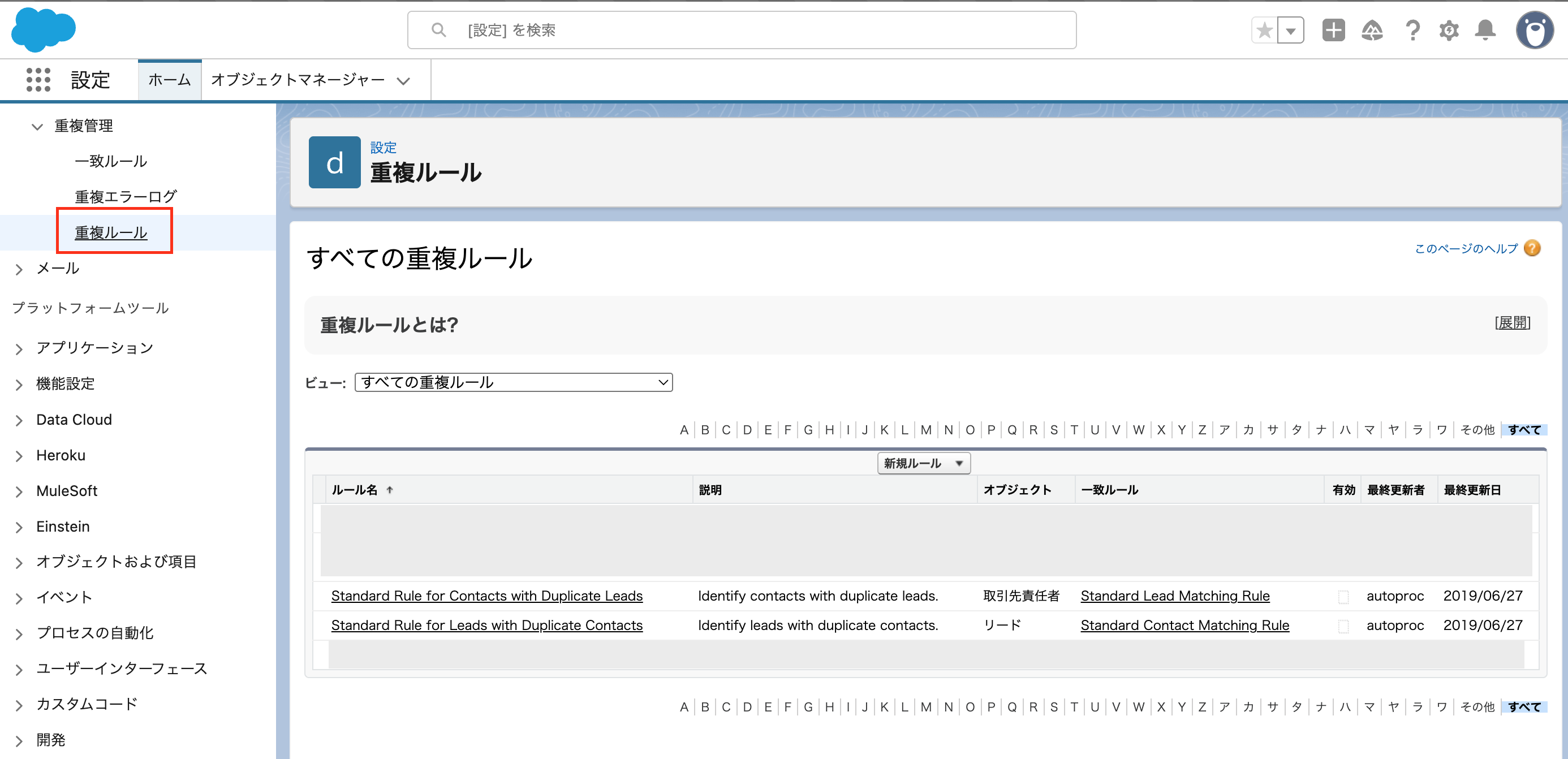This screenshot has width=1568, height=759.
Task: Click the 設定 breadcrumb link
Action: coord(384,147)
